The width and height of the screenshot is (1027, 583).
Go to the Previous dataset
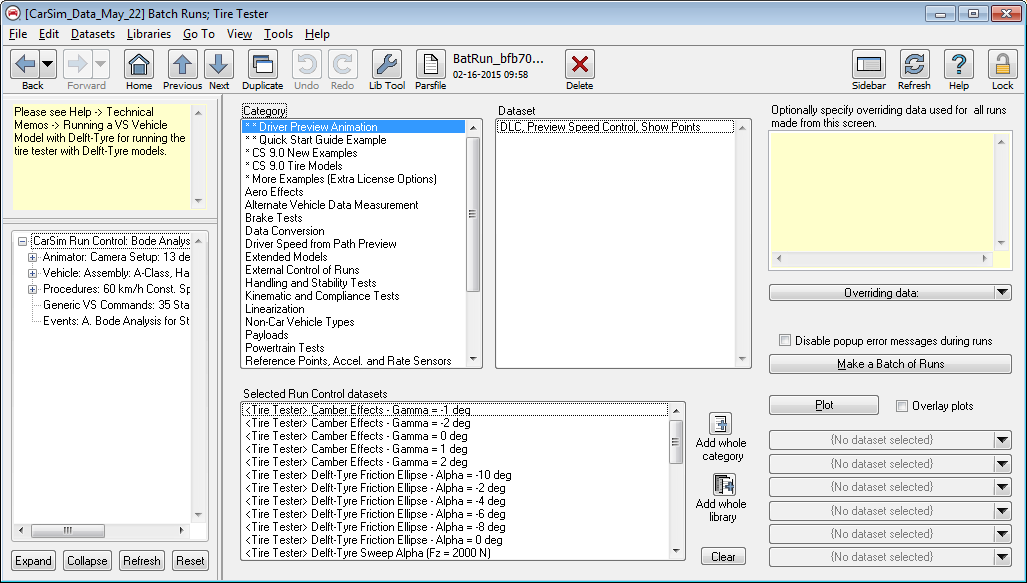pyautogui.click(x=182, y=64)
